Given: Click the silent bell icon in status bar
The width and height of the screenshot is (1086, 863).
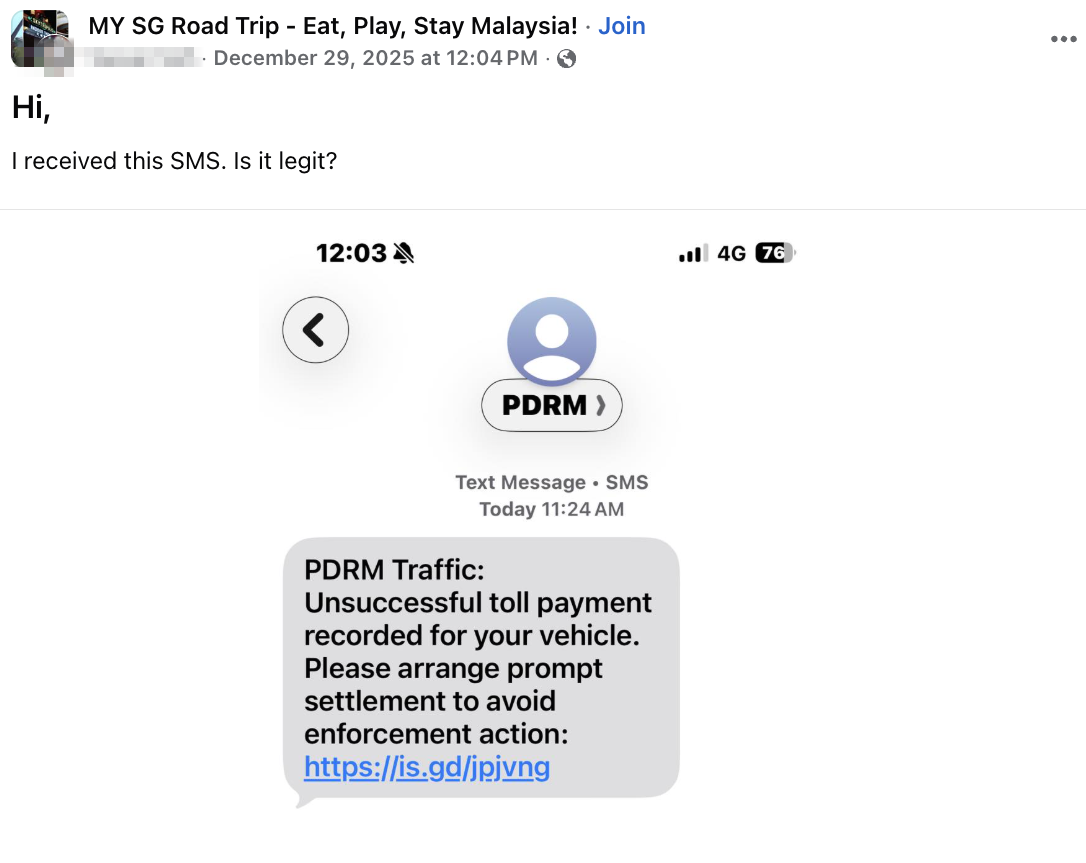Looking at the screenshot, I should point(404,253).
